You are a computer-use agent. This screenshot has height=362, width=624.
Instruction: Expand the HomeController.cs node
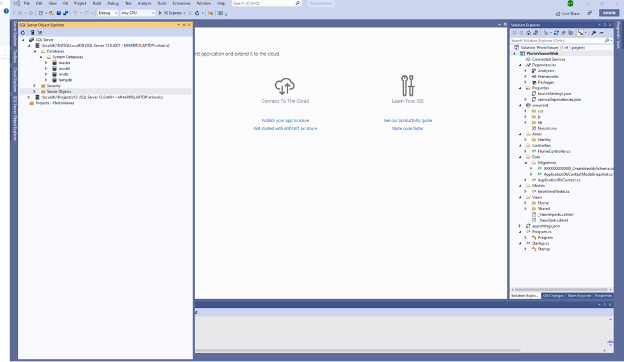click(525, 151)
